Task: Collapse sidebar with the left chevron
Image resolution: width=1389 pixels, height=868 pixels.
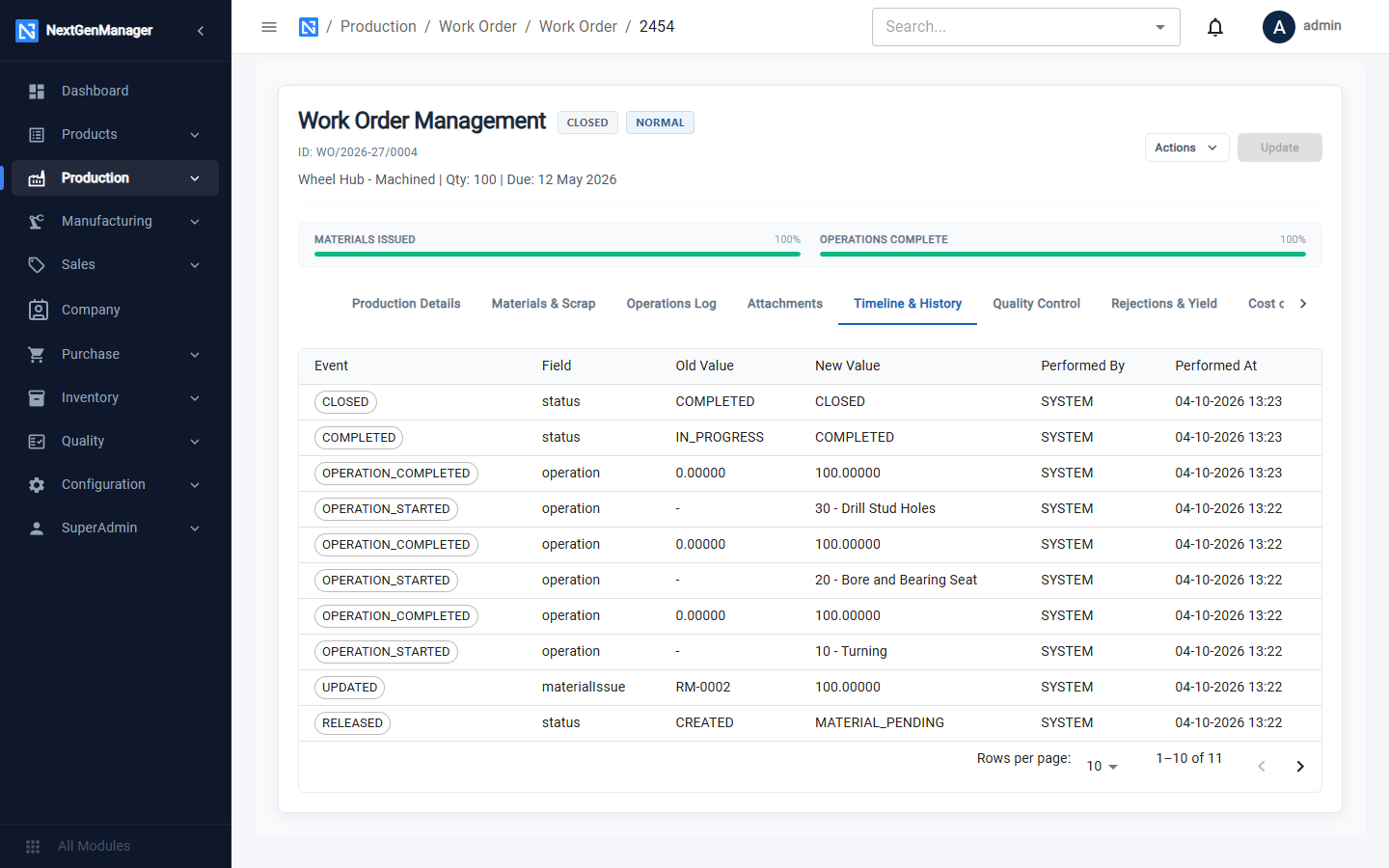Action: click(x=201, y=31)
